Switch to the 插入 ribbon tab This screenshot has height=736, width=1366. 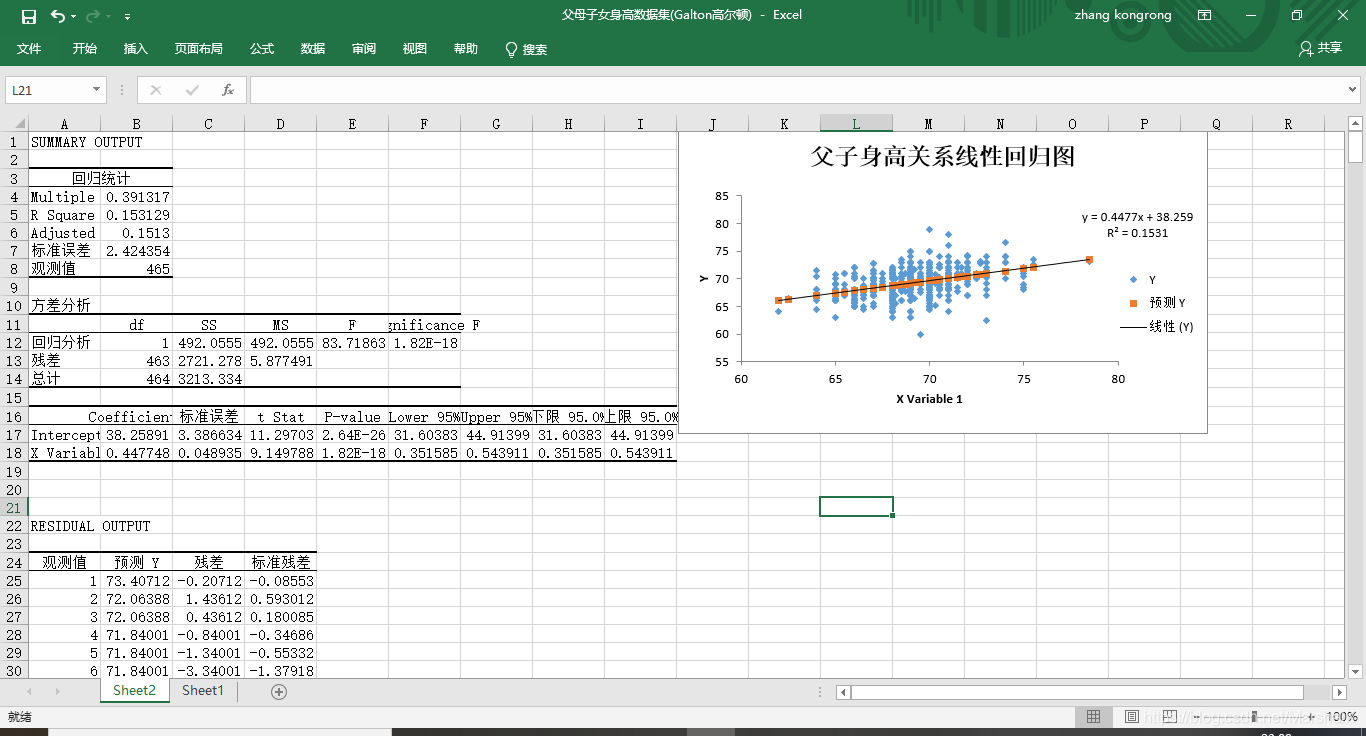(x=136, y=49)
